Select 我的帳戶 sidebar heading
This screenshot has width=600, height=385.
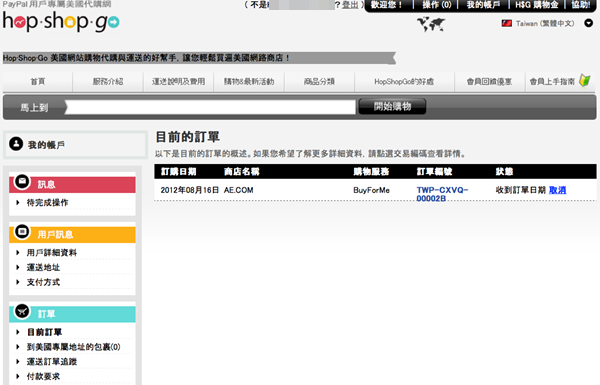click(x=46, y=145)
